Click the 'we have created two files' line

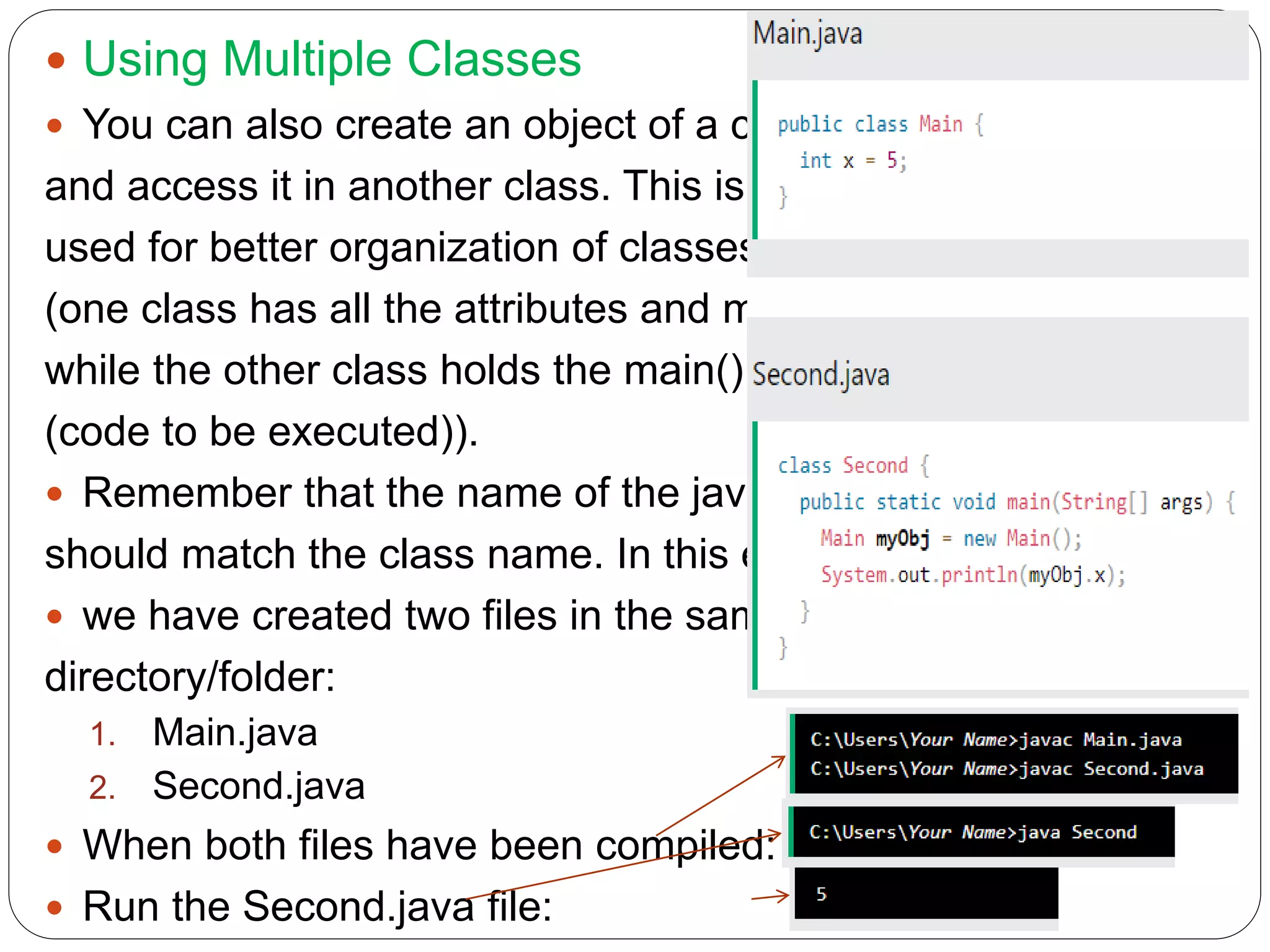415,616
